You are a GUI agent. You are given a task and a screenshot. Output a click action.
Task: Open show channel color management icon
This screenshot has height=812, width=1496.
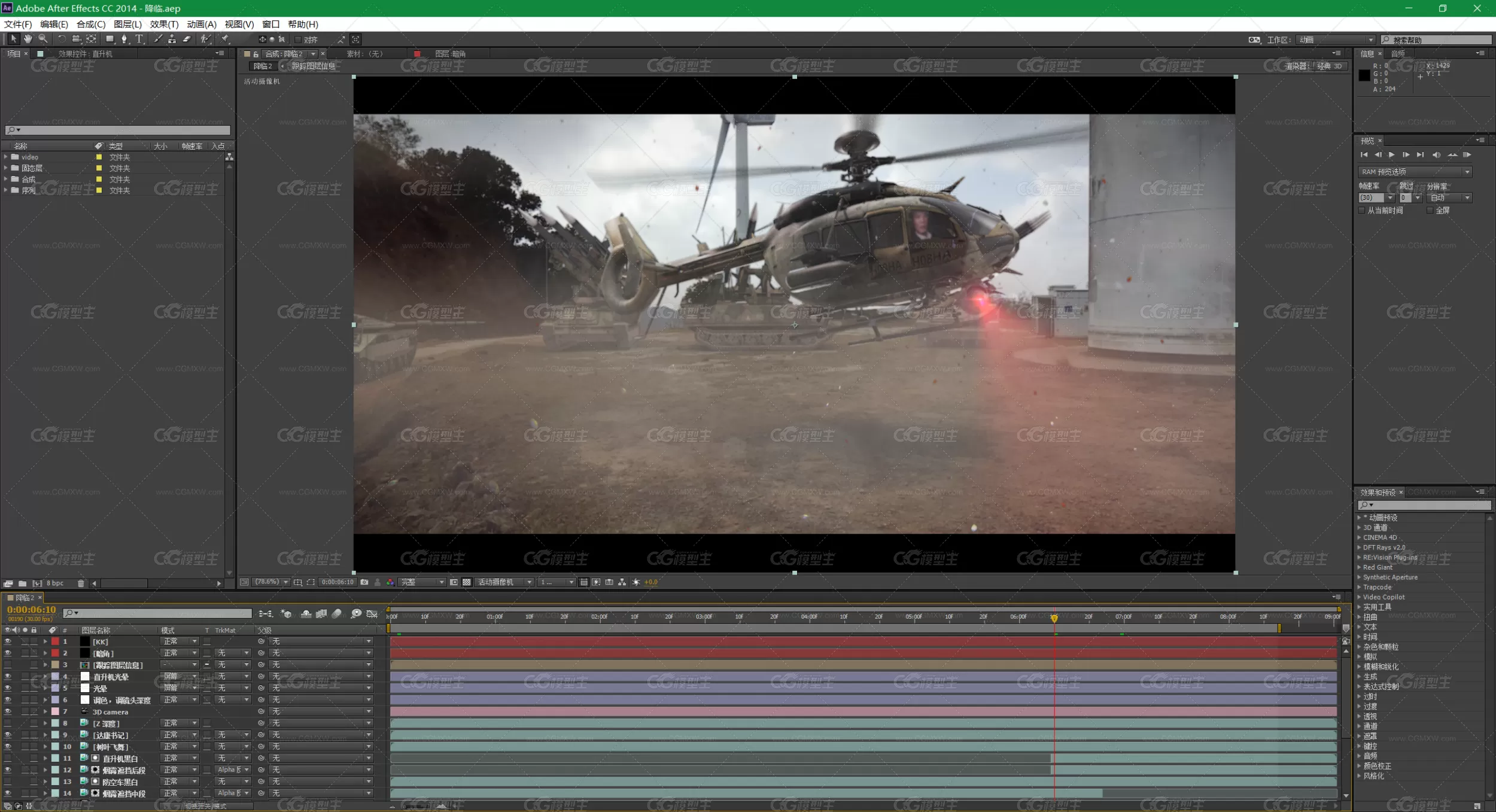pos(390,582)
